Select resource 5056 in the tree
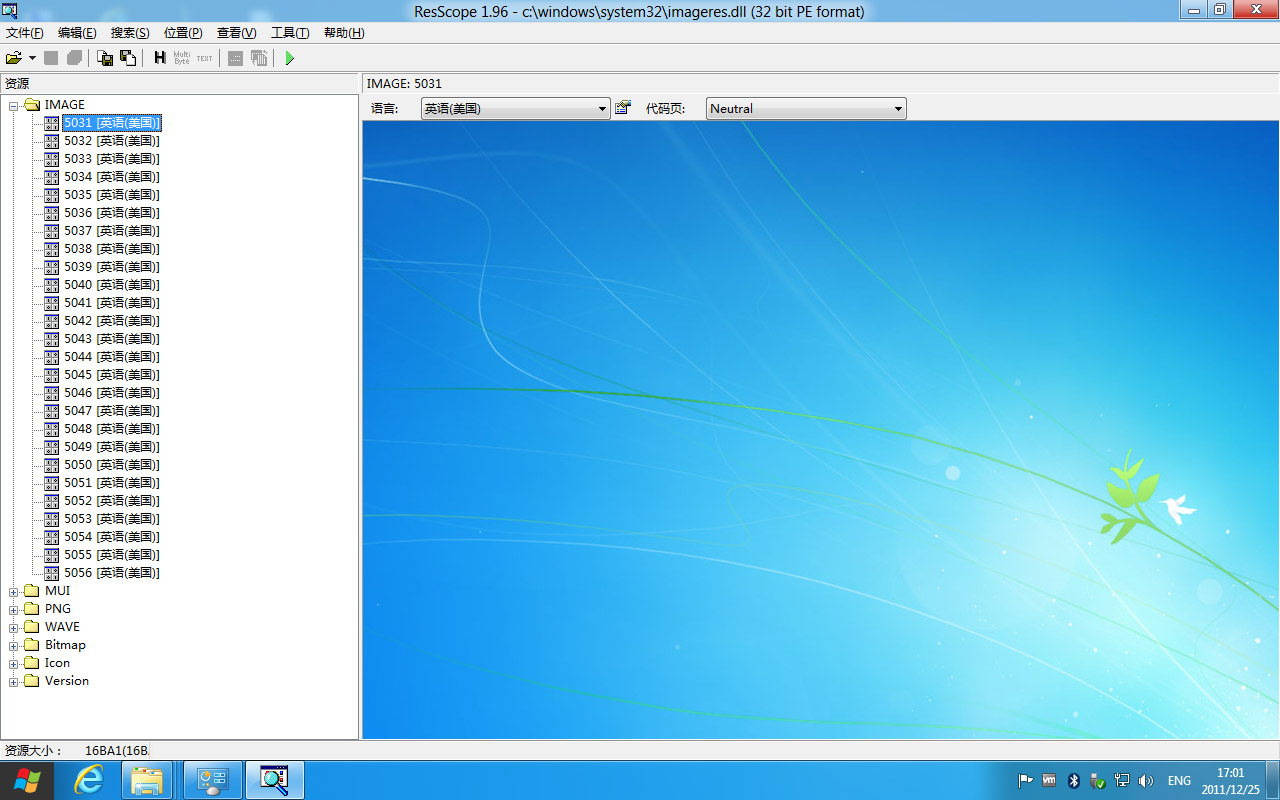This screenshot has height=800, width=1280. pyautogui.click(x=112, y=573)
